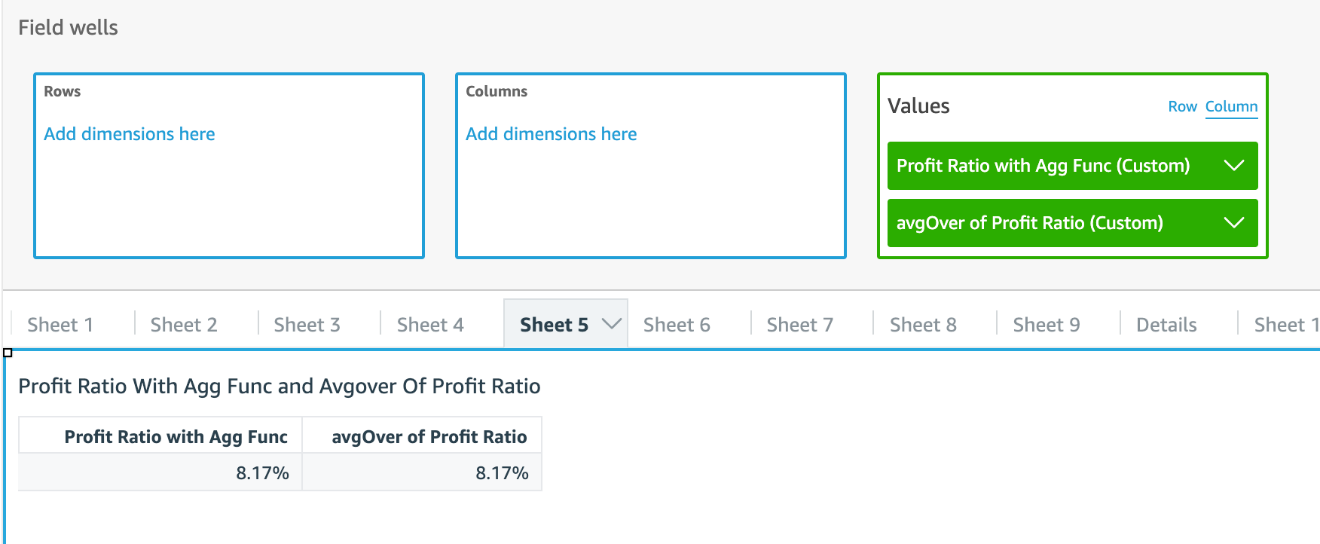Click Add dimensions here in Rows well
Viewport: 1320px width, 544px height.
tap(129, 134)
